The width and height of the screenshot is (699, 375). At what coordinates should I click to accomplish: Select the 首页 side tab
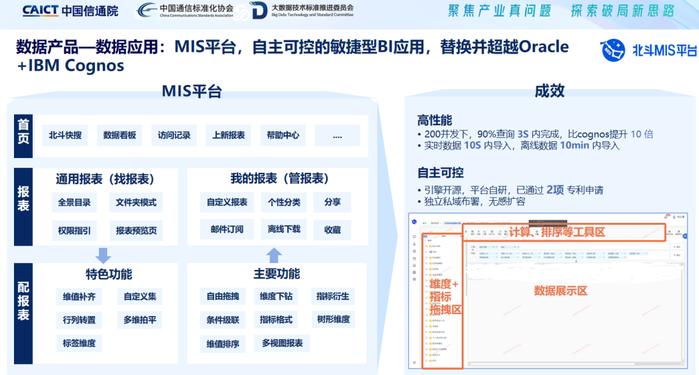pos(23,136)
